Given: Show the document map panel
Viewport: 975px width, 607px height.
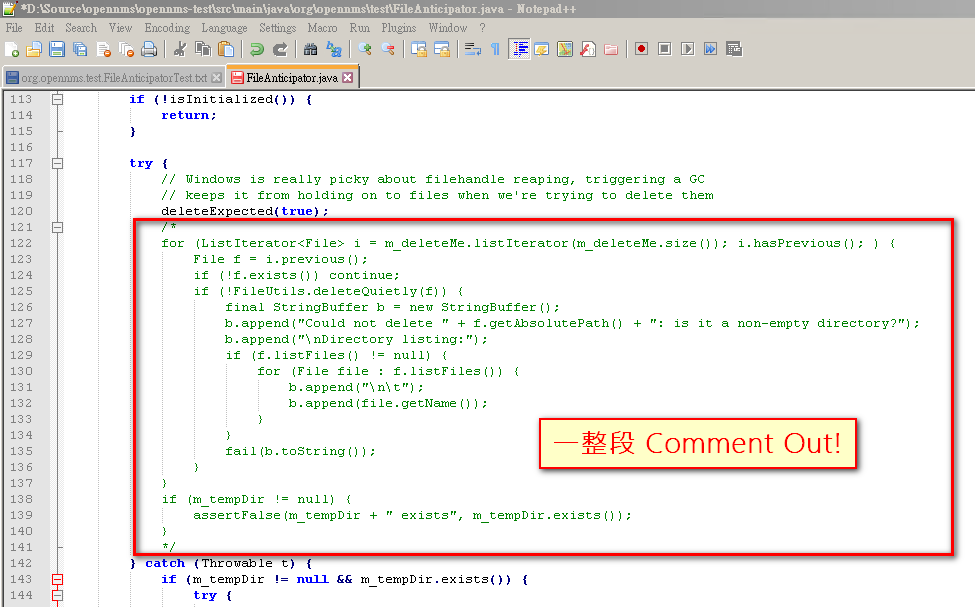Looking at the screenshot, I should (x=565, y=49).
